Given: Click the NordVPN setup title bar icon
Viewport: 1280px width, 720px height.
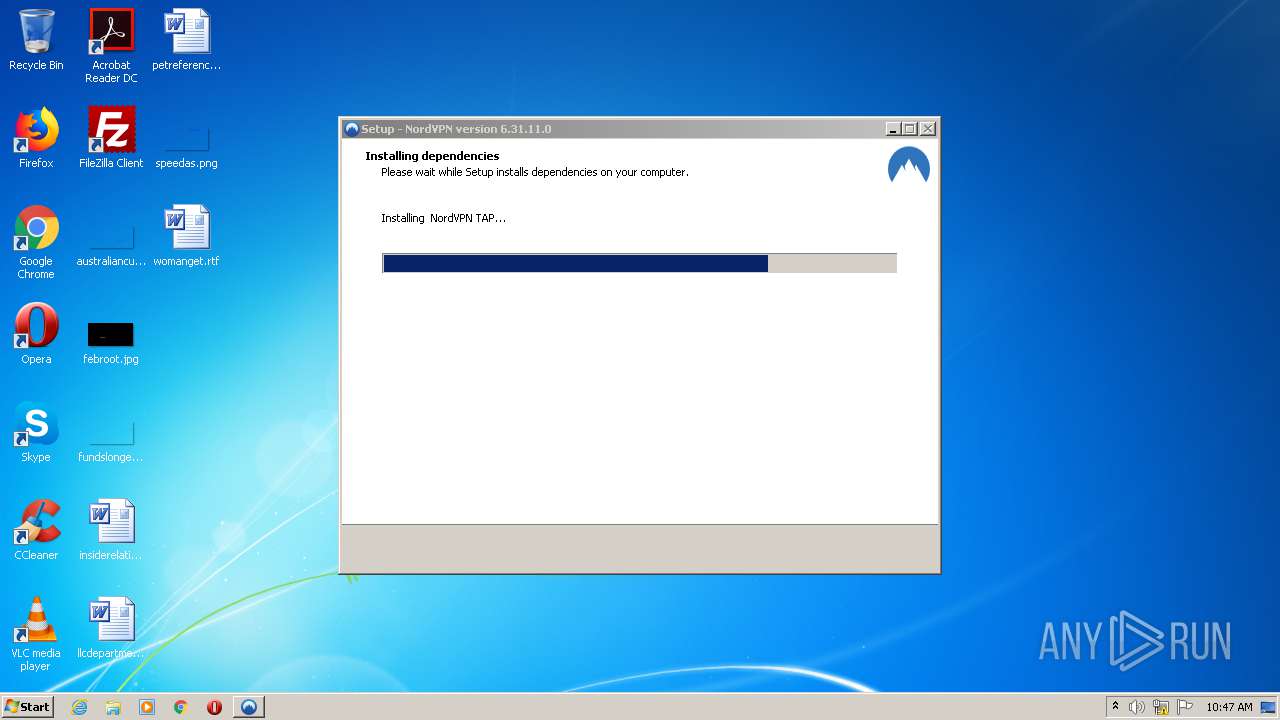Looking at the screenshot, I should [351, 129].
